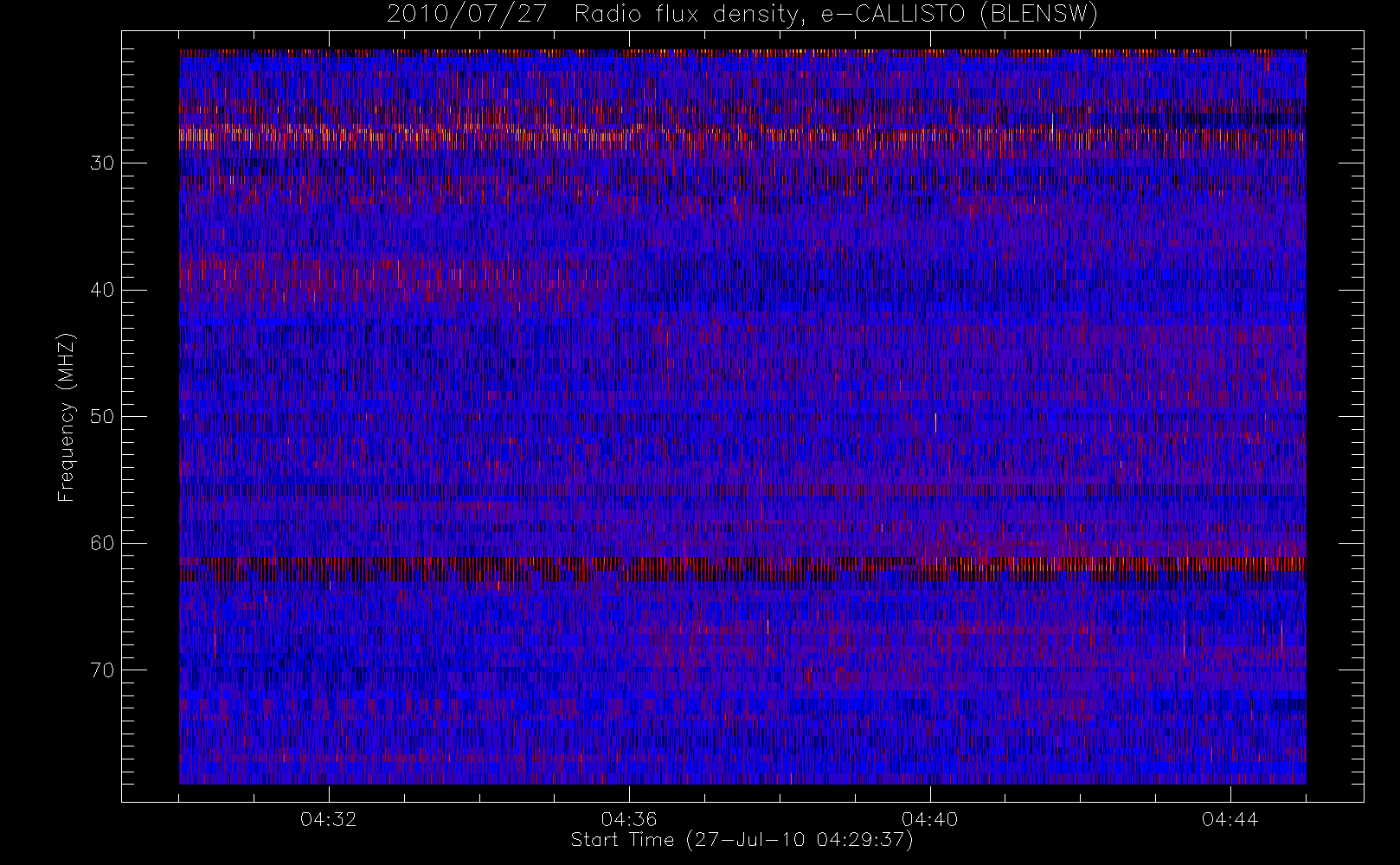The height and width of the screenshot is (865, 1400).
Task: Click the 50 frequency tick label
Action: click(101, 417)
